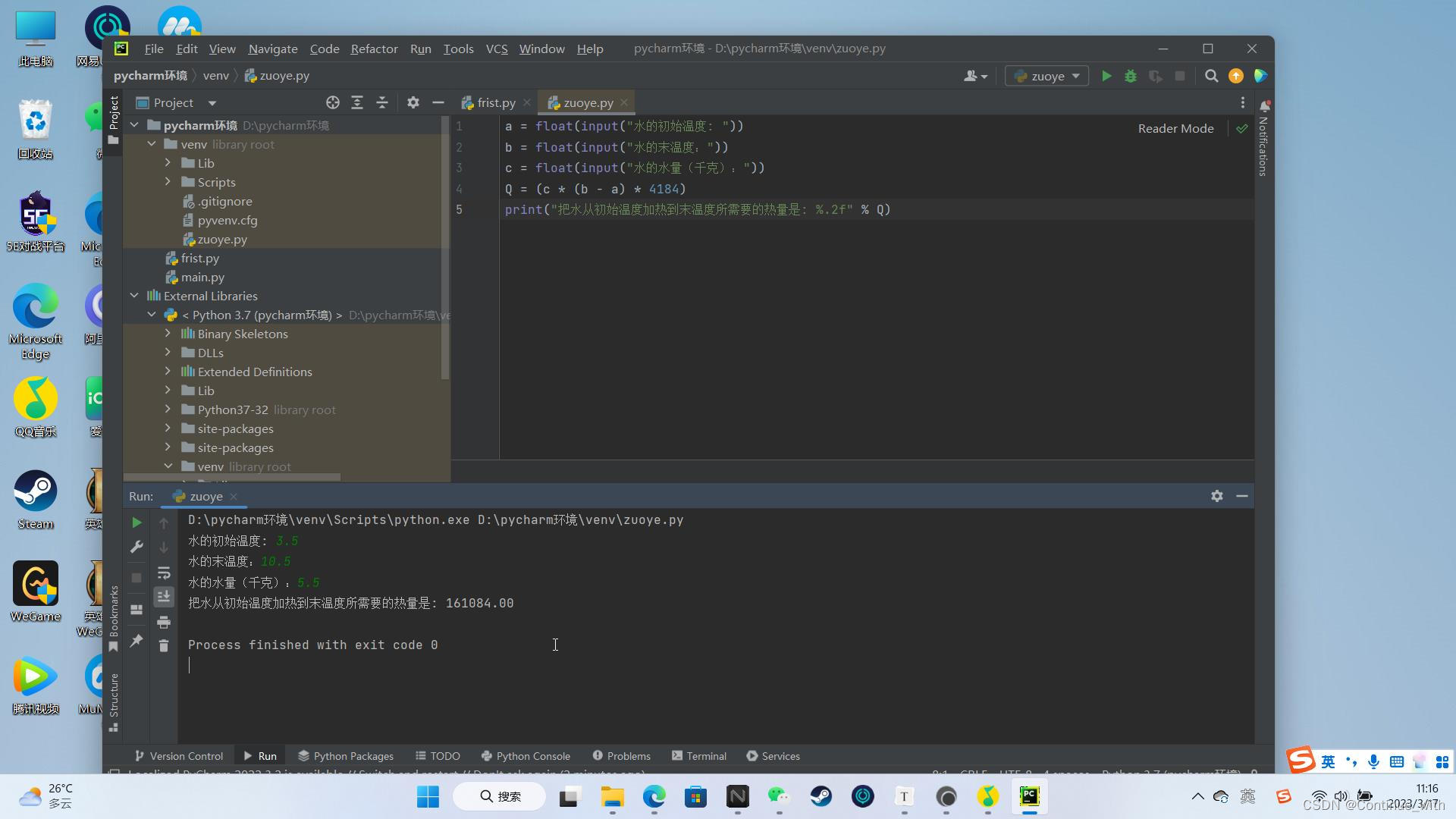Image resolution: width=1456 pixels, height=819 pixels.
Task: Pin the Run tab
Action: point(136,641)
